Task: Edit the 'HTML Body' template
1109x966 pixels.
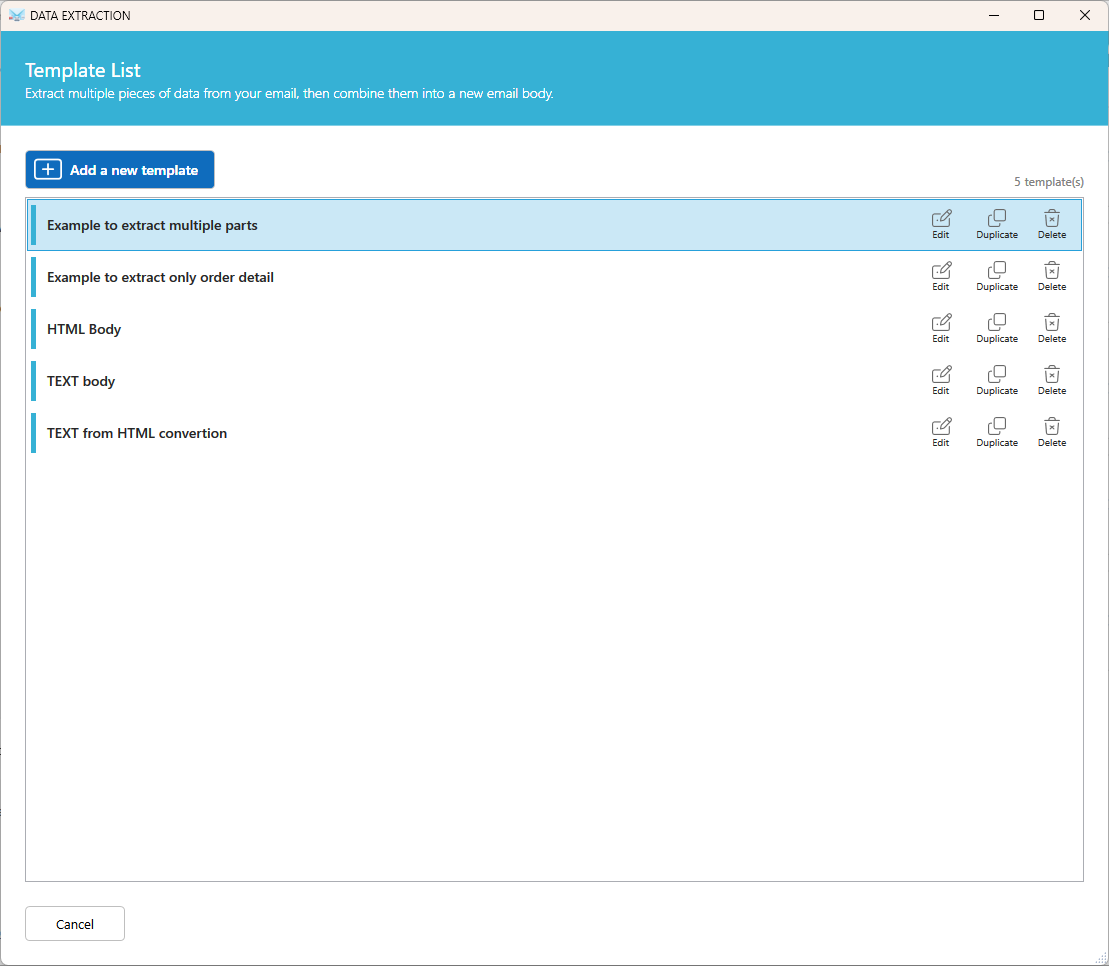Action: point(941,329)
